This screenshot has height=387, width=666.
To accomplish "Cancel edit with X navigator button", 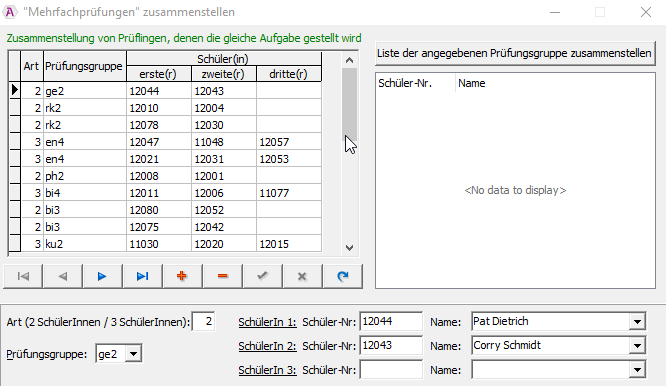I will [302, 276].
